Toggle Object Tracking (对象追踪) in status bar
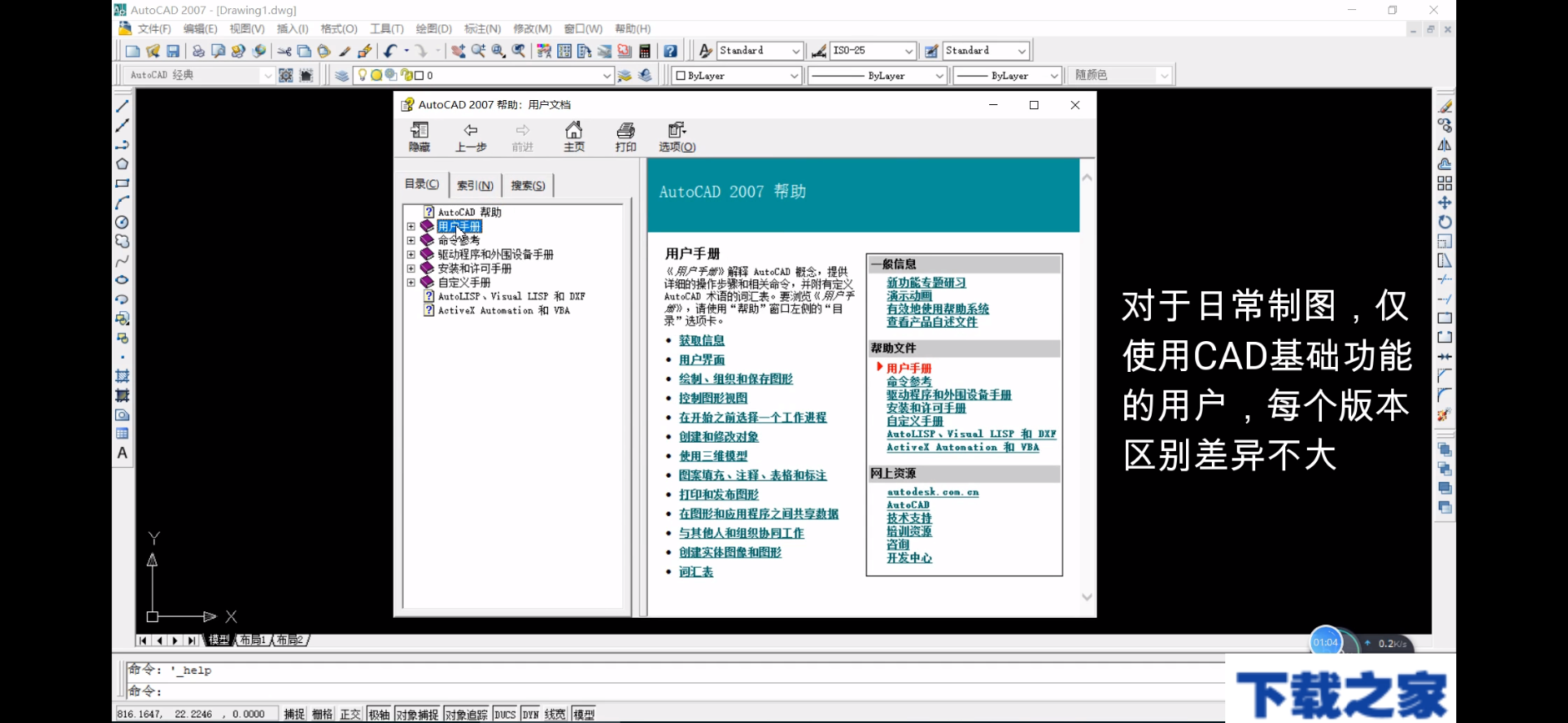This screenshot has width=1568, height=723. (466, 714)
